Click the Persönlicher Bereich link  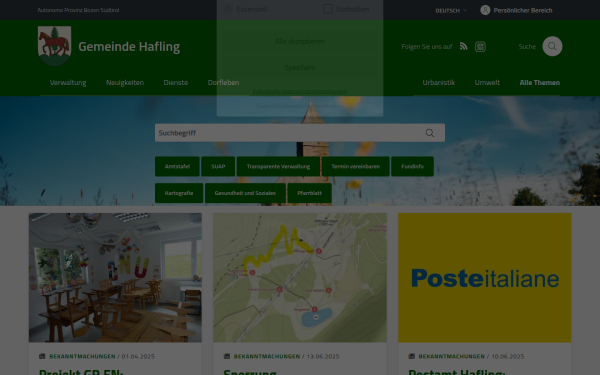coord(523,10)
